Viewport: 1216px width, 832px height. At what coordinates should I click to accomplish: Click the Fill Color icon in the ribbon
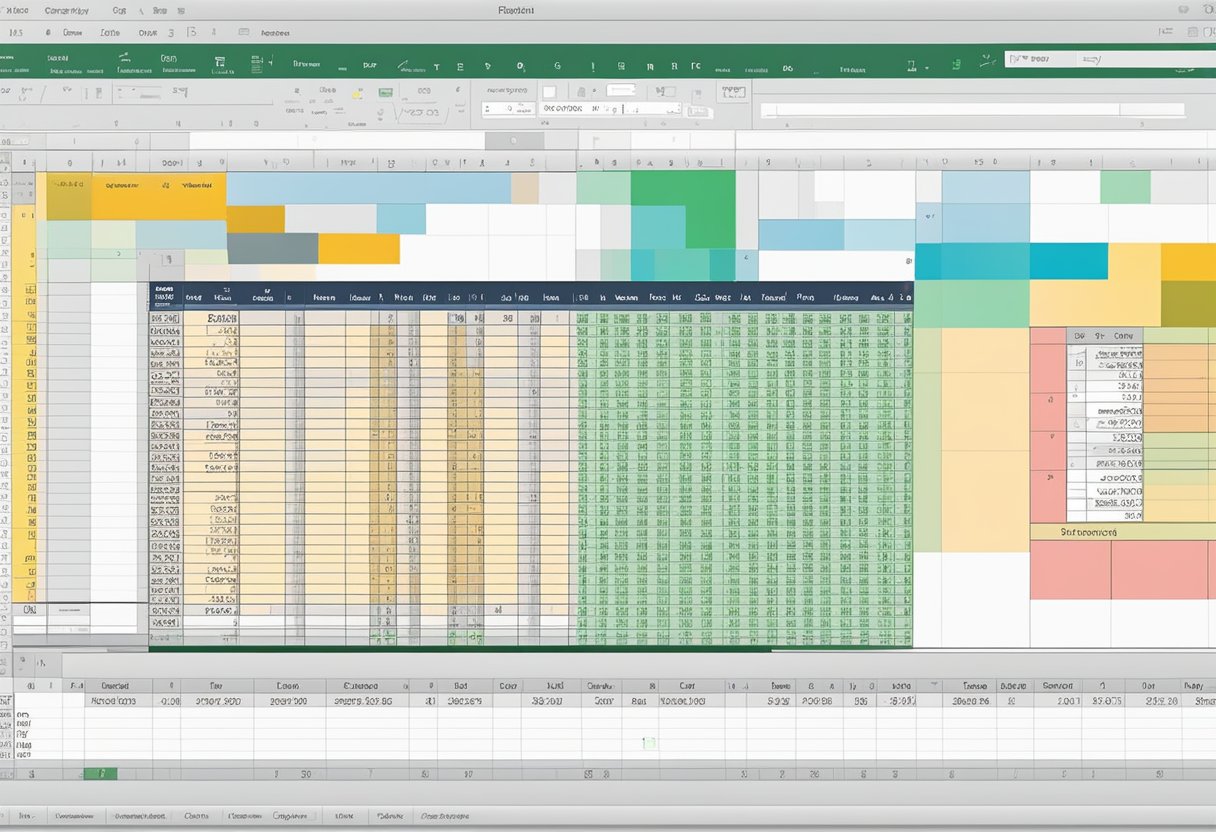357,93
